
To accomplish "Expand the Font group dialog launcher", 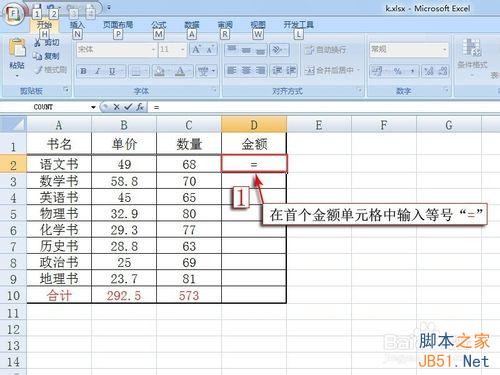I will pyautogui.click(x=214, y=90).
